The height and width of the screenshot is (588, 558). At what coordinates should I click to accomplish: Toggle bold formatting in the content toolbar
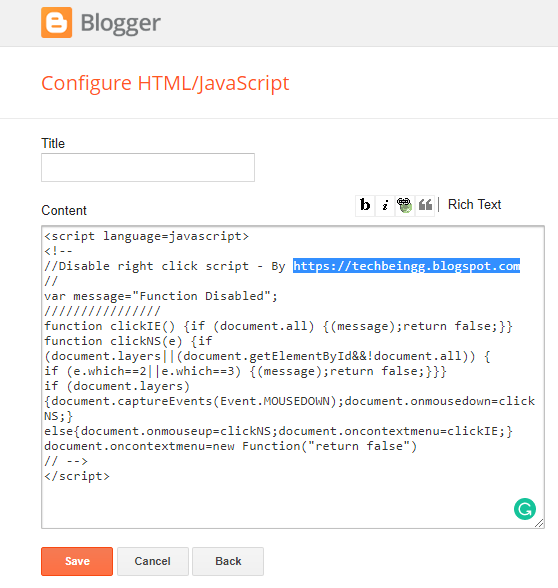pyautogui.click(x=365, y=205)
